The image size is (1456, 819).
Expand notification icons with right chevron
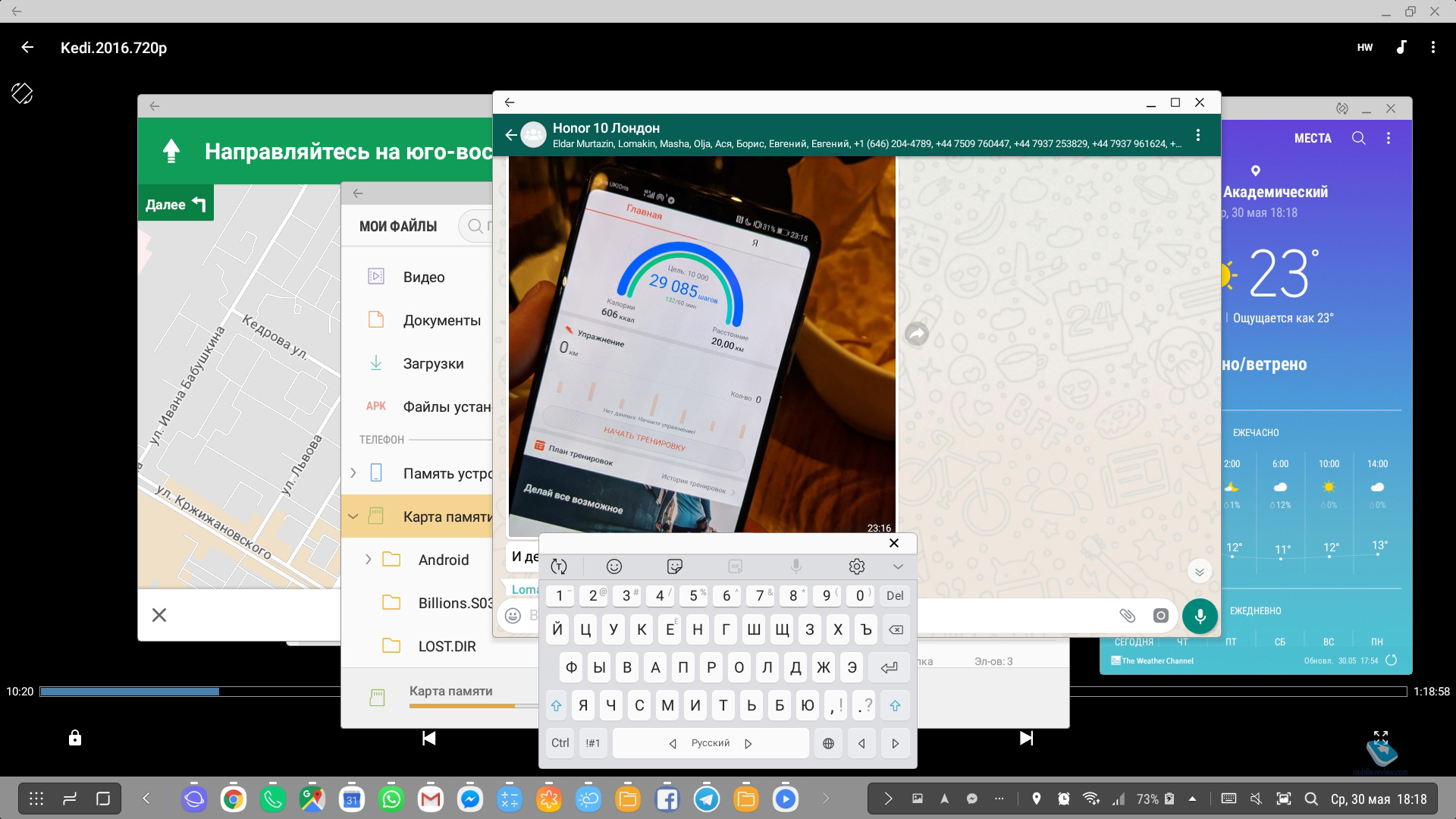click(x=888, y=799)
